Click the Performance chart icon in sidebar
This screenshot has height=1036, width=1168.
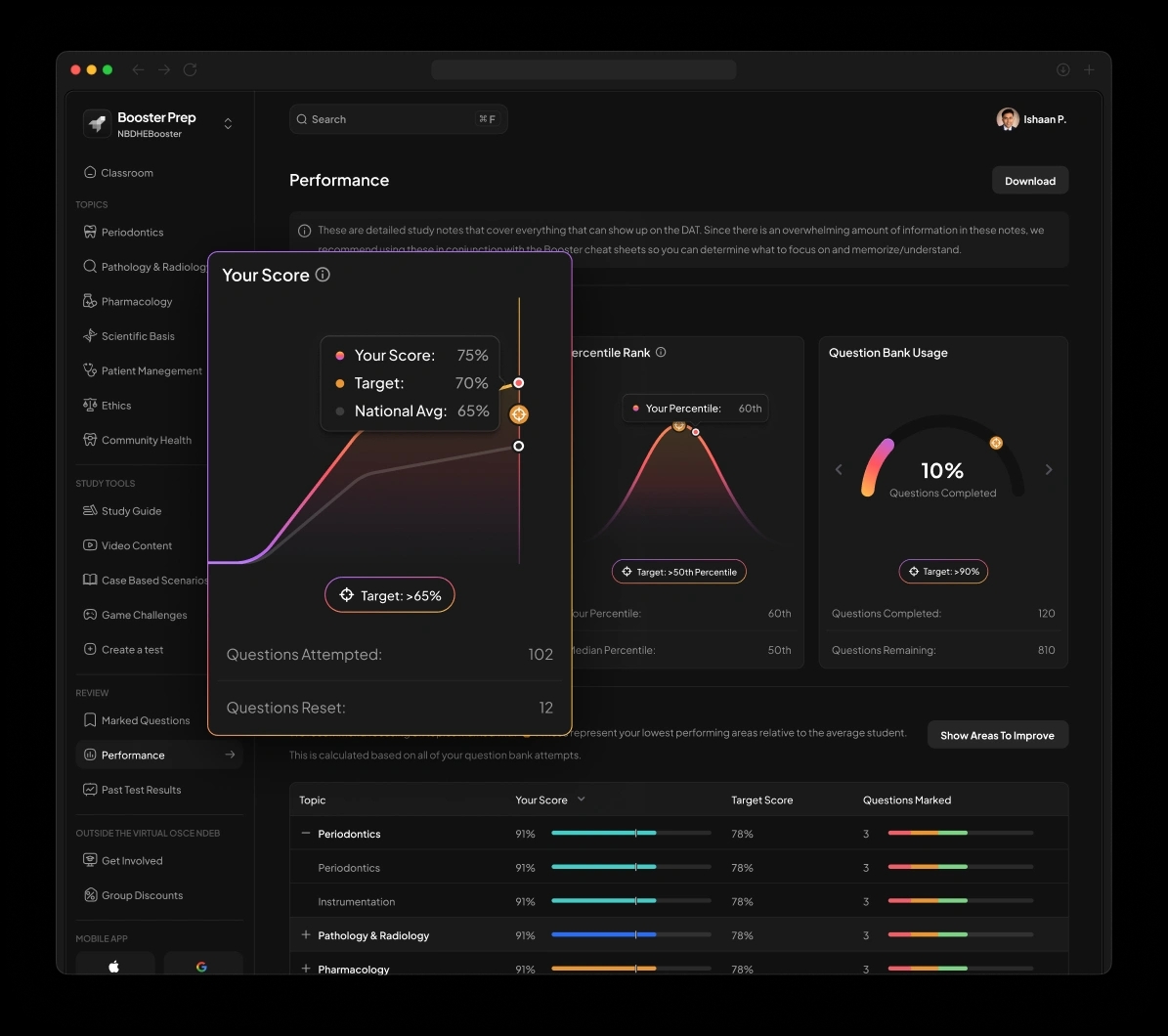tap(90, 755)
